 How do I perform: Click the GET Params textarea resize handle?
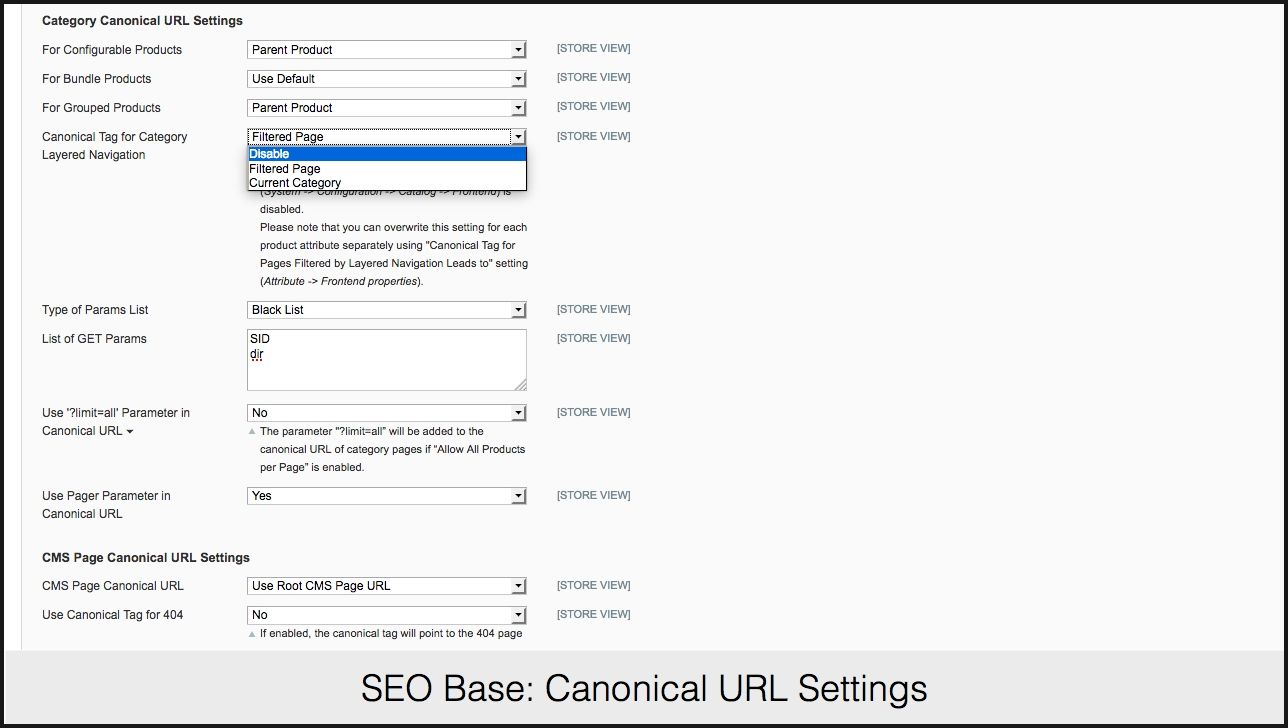pos(520,385)
